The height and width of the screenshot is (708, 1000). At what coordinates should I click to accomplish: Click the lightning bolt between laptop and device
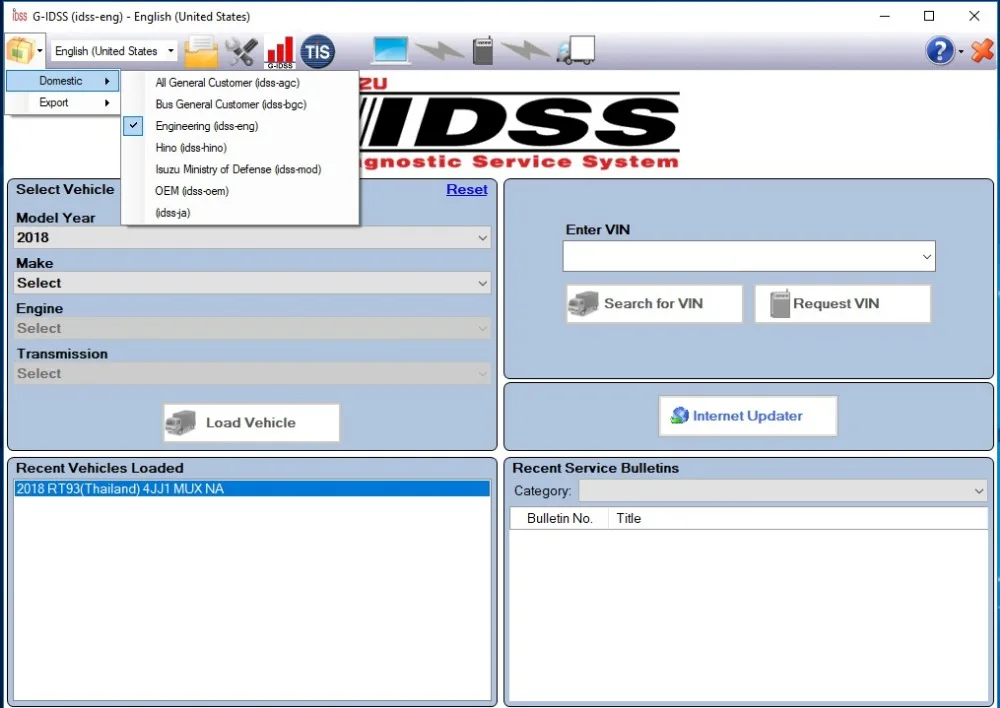441,50
